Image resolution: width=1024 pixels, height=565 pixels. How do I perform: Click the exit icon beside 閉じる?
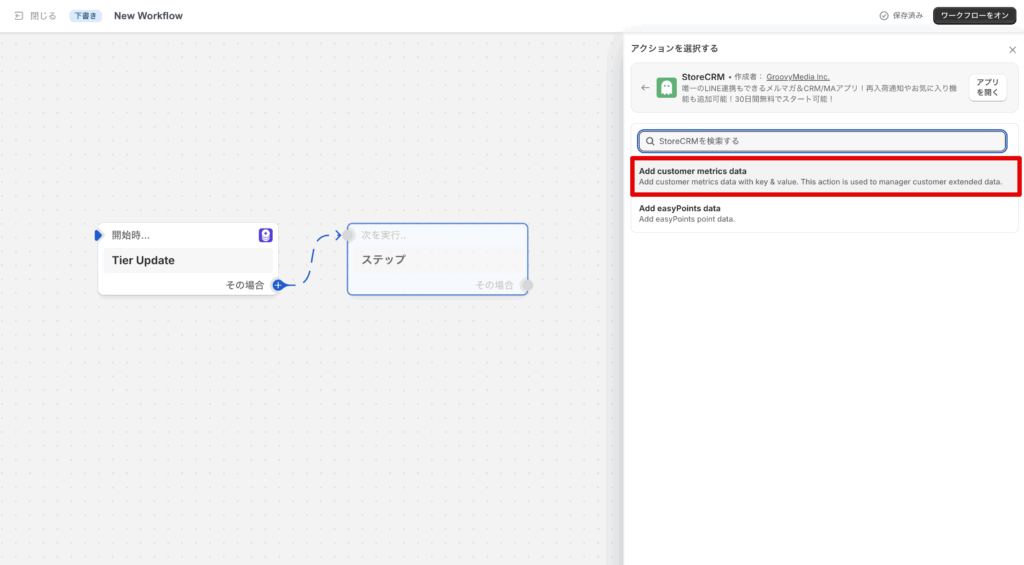coord(19,16)
